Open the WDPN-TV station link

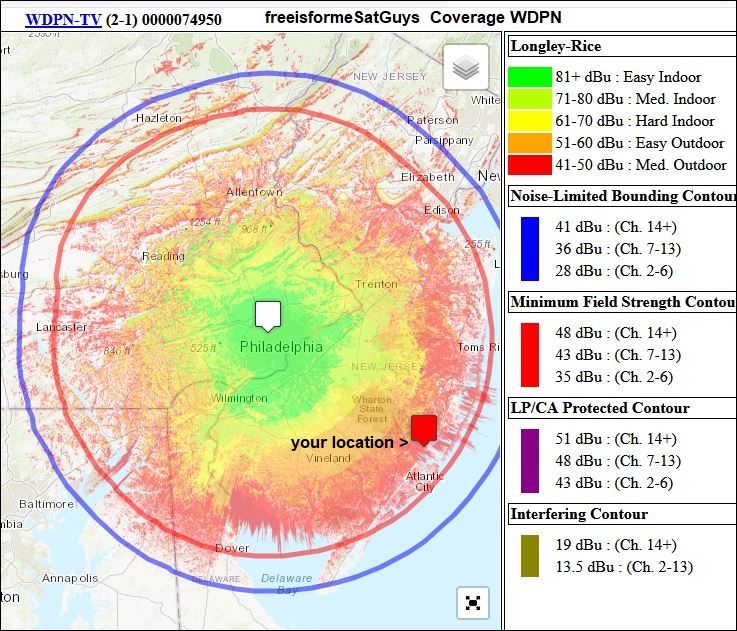point(62,19)
